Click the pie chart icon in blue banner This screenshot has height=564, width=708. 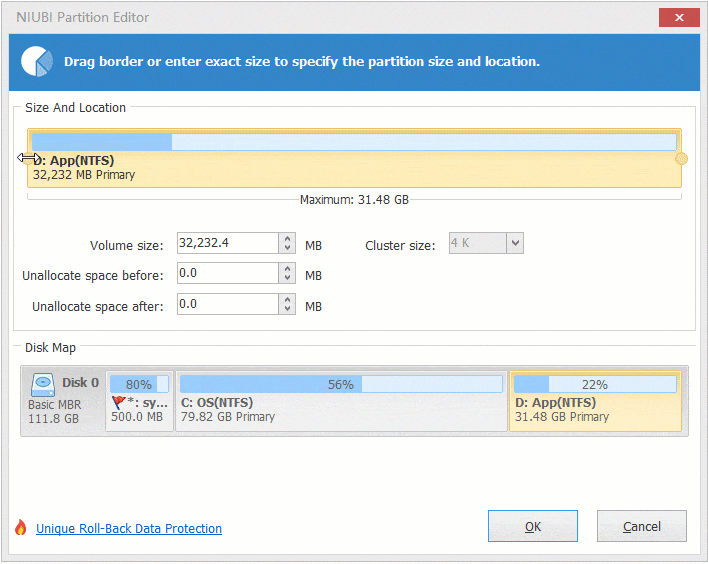click(37, 61)
